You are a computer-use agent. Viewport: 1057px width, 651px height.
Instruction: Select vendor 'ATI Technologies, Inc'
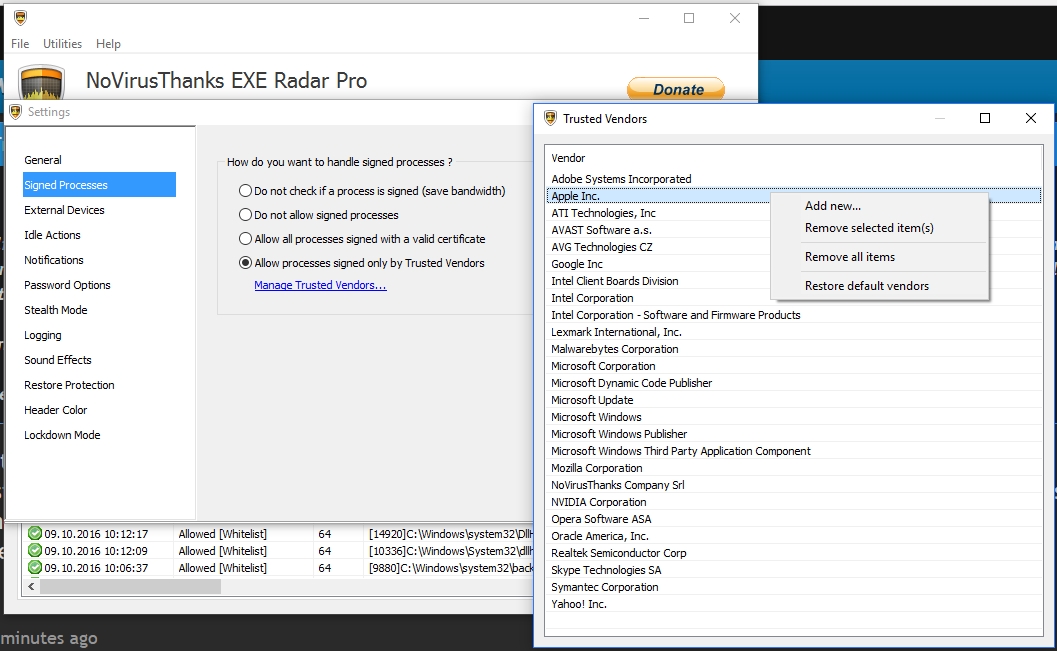603,213
